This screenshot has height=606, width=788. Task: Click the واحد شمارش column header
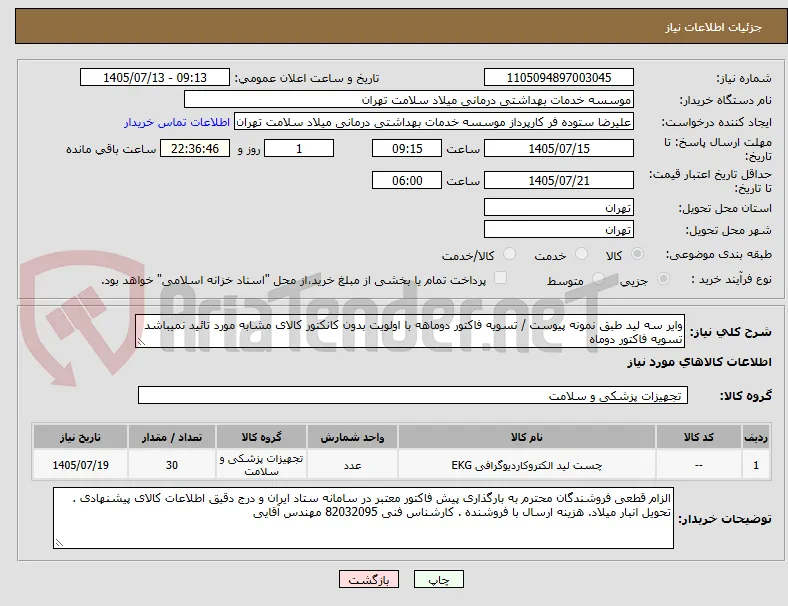[x=352, y=437]
